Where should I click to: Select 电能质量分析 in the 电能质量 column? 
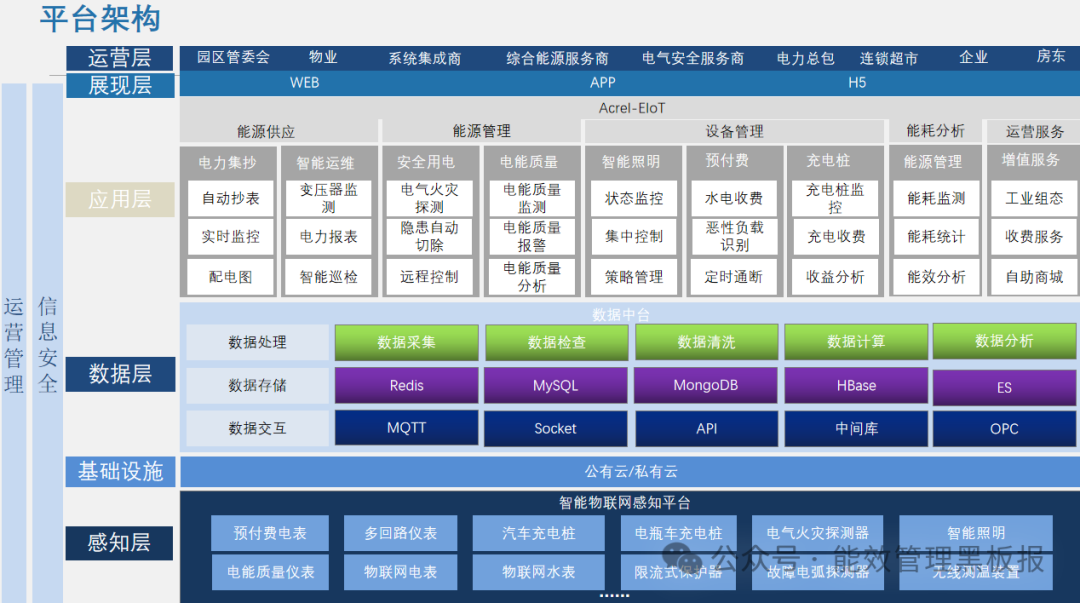[531, 277]
